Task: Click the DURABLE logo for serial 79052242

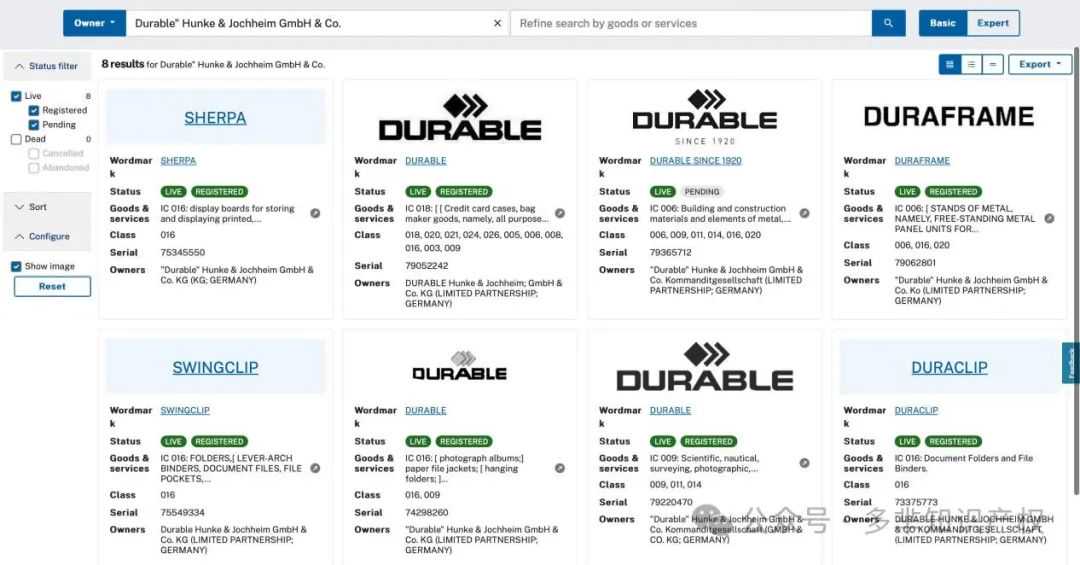Action: click(x=460, y=116)
